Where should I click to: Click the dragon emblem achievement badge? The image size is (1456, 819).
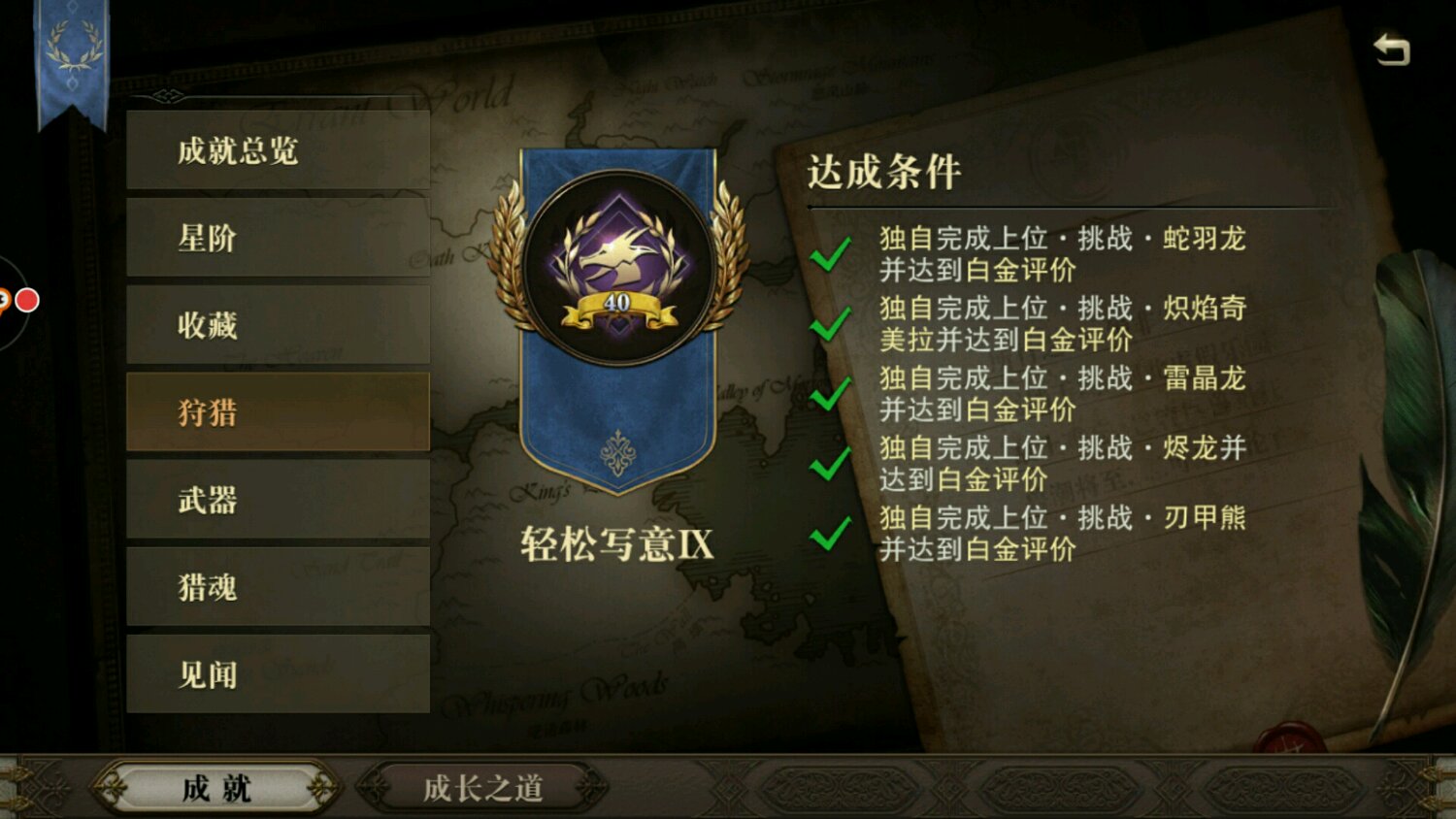pyautogui.click(x=618, y=267)
